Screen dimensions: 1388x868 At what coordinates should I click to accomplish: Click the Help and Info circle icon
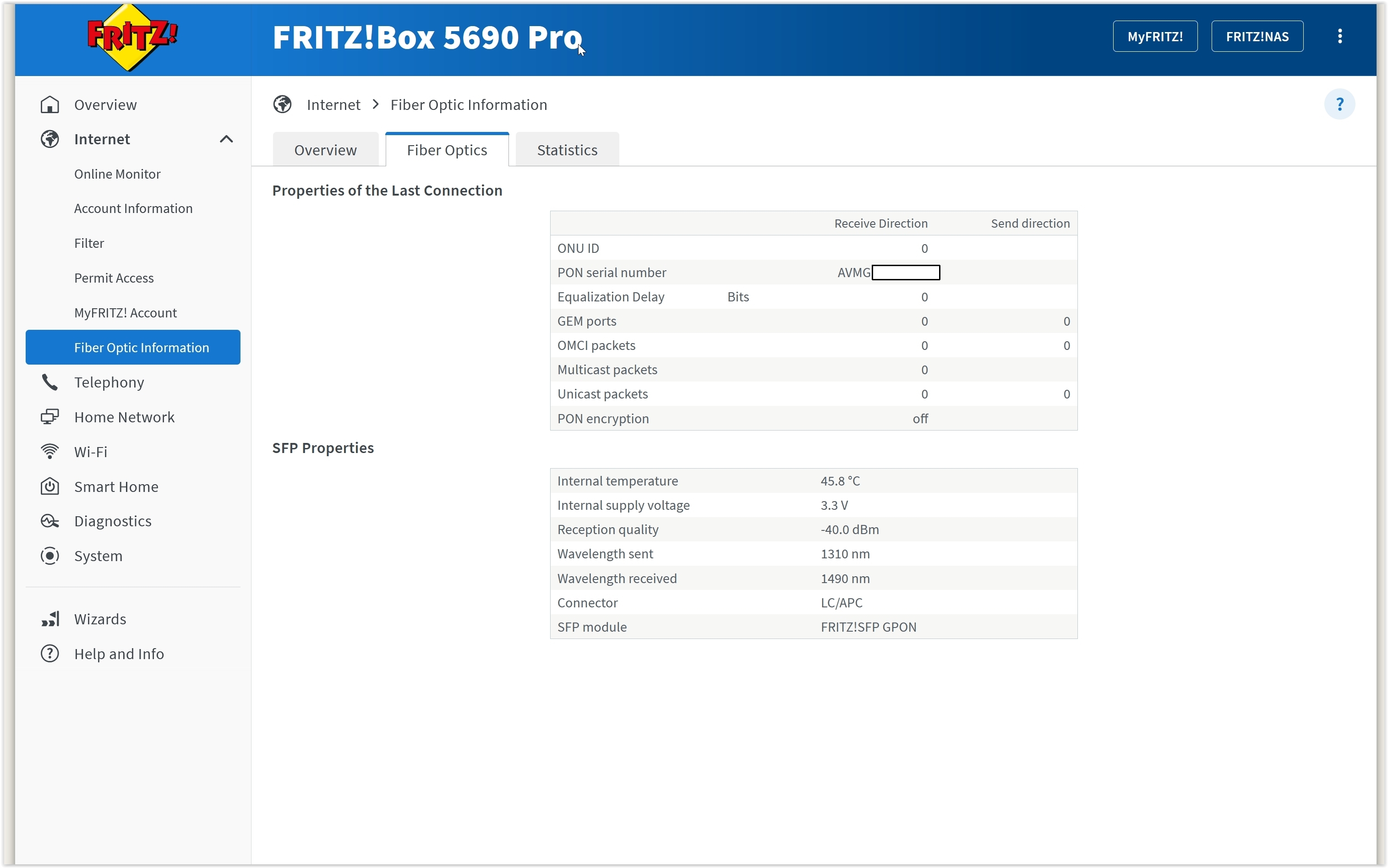tap(50, 654)
